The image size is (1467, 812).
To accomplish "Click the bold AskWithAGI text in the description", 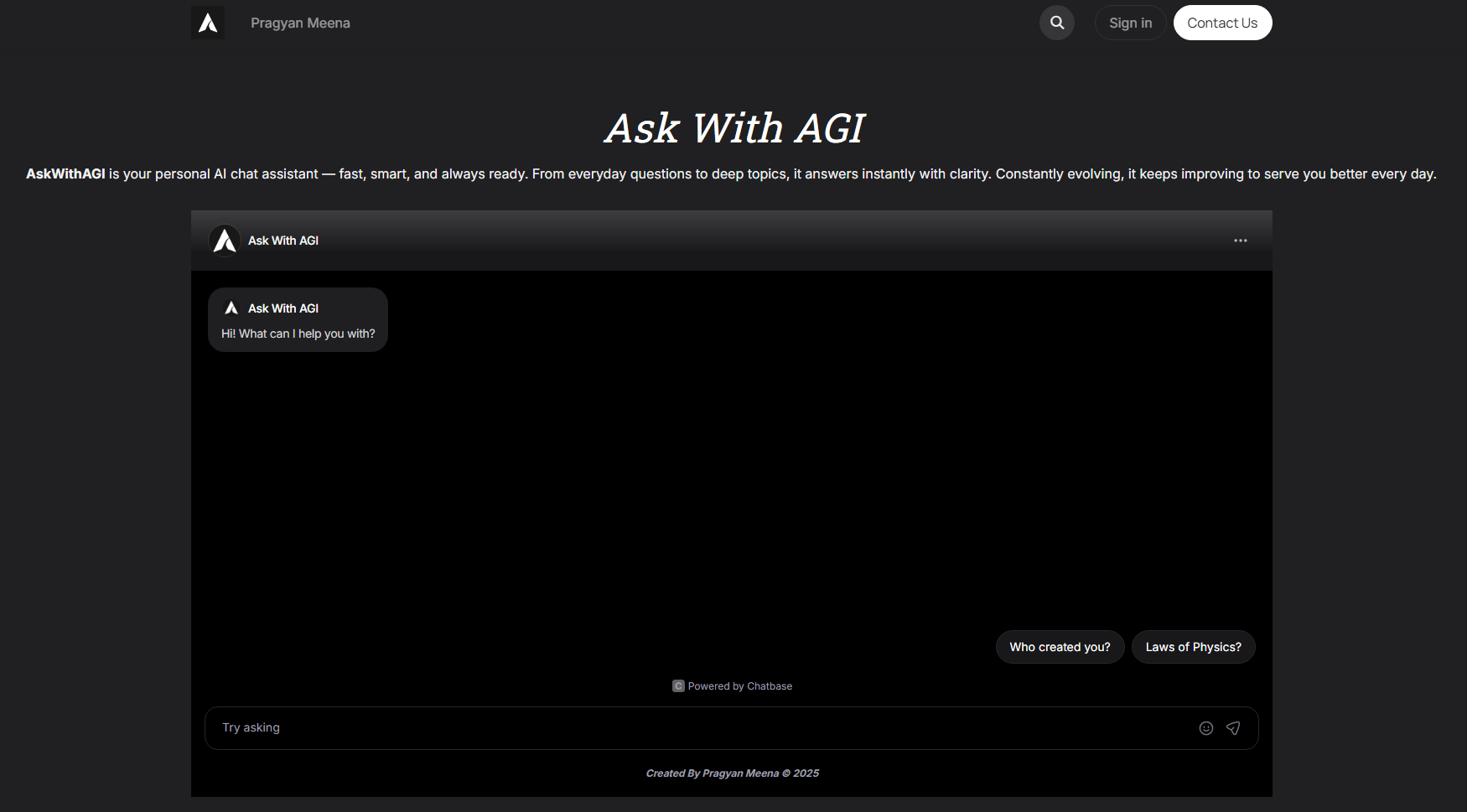I will pos(65,173).
